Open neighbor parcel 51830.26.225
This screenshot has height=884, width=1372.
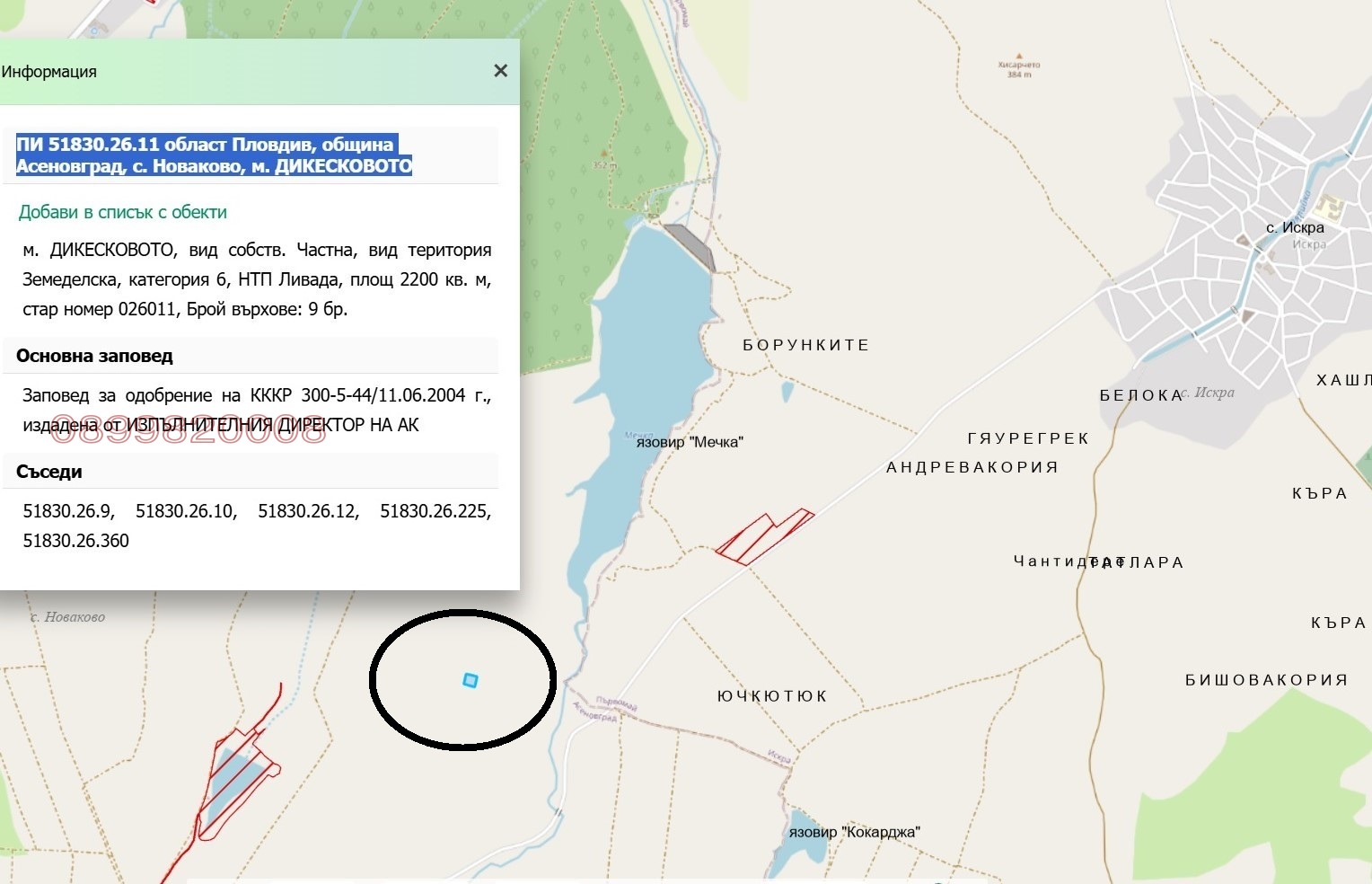coord(434,511)
